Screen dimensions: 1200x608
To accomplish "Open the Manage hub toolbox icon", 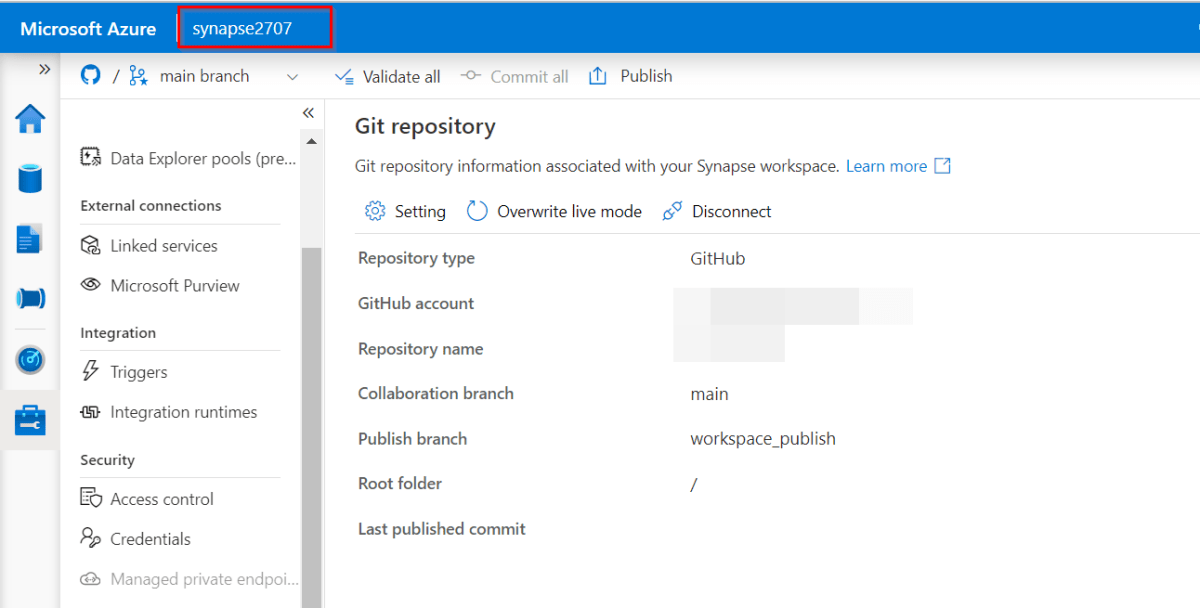I will [x=30, y=420].
